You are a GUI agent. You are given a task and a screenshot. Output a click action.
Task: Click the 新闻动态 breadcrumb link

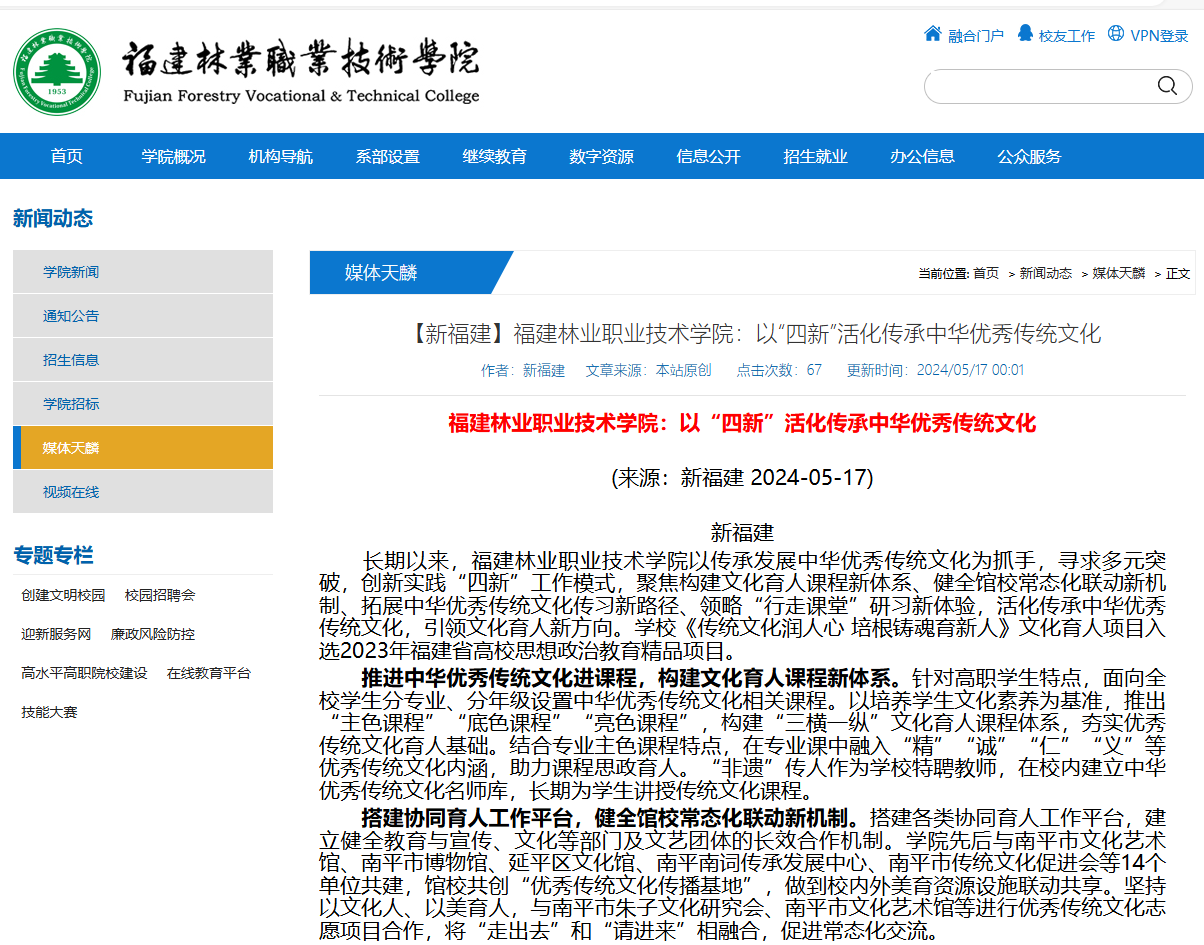point(1045,273)
